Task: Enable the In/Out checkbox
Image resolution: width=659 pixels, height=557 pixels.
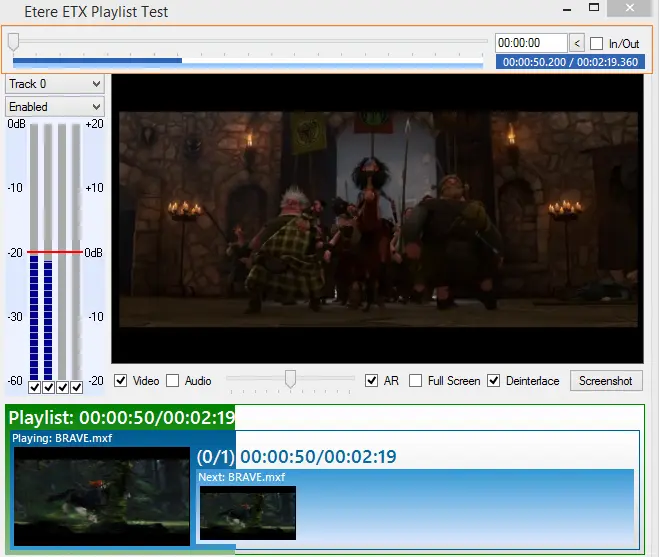Action: coord(597,43)
